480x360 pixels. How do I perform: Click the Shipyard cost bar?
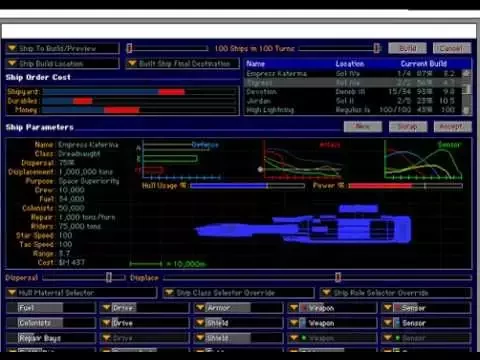(x=140, y=92)
